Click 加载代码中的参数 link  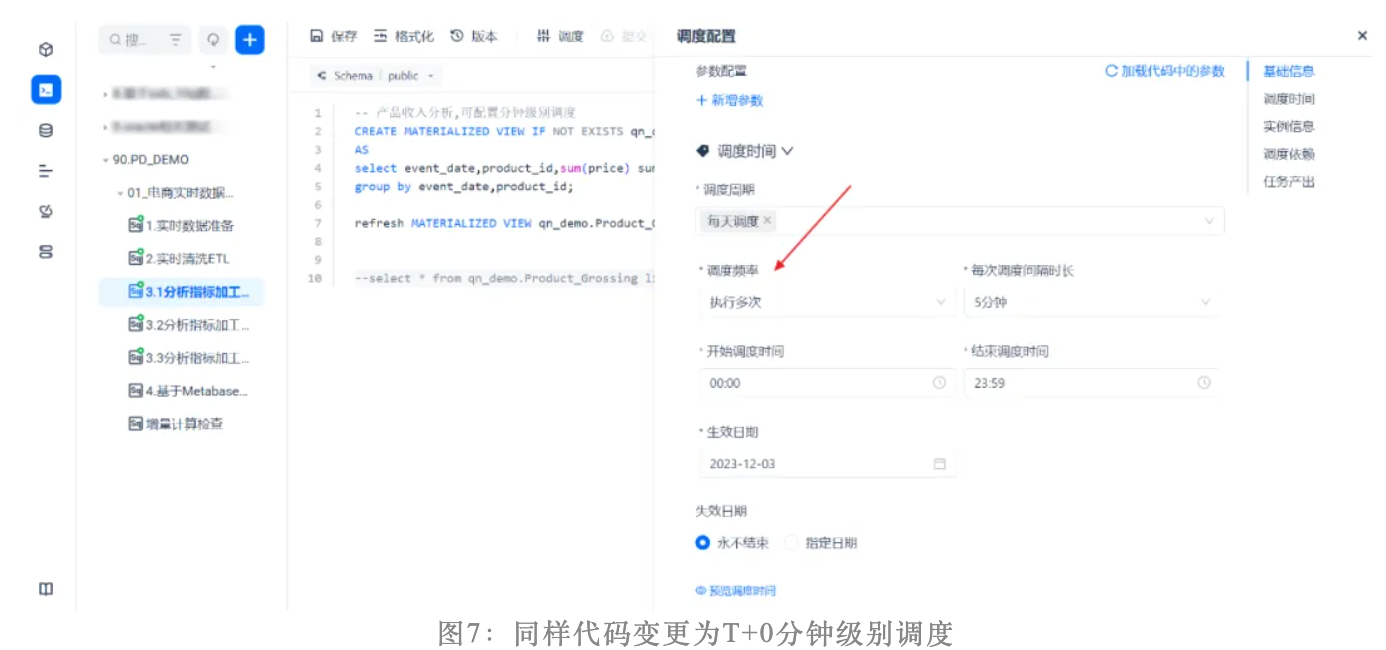click(x=1165, y=71)
